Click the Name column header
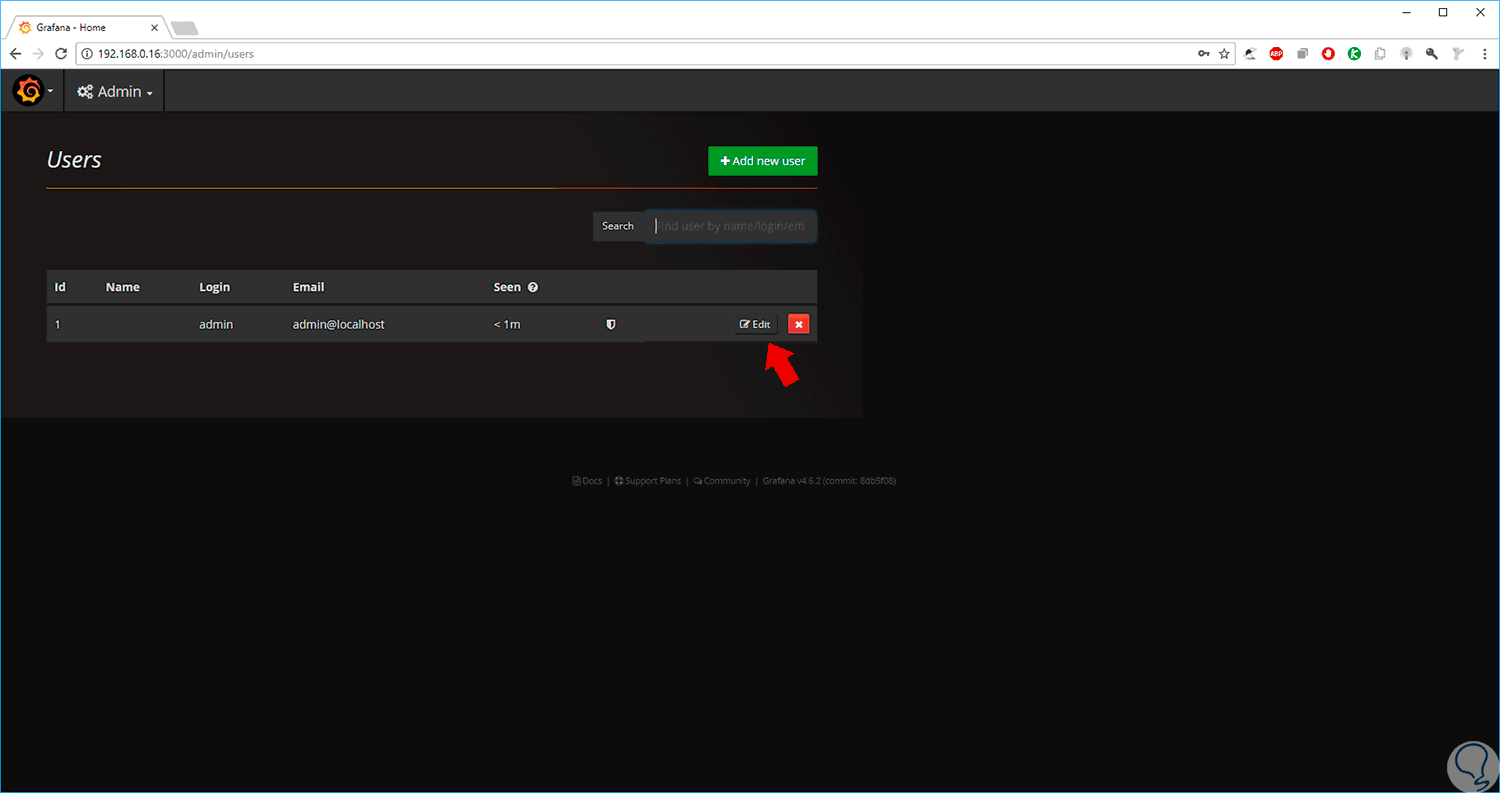The height and width of the screenshot is (793, 1500). coord(123,287)
